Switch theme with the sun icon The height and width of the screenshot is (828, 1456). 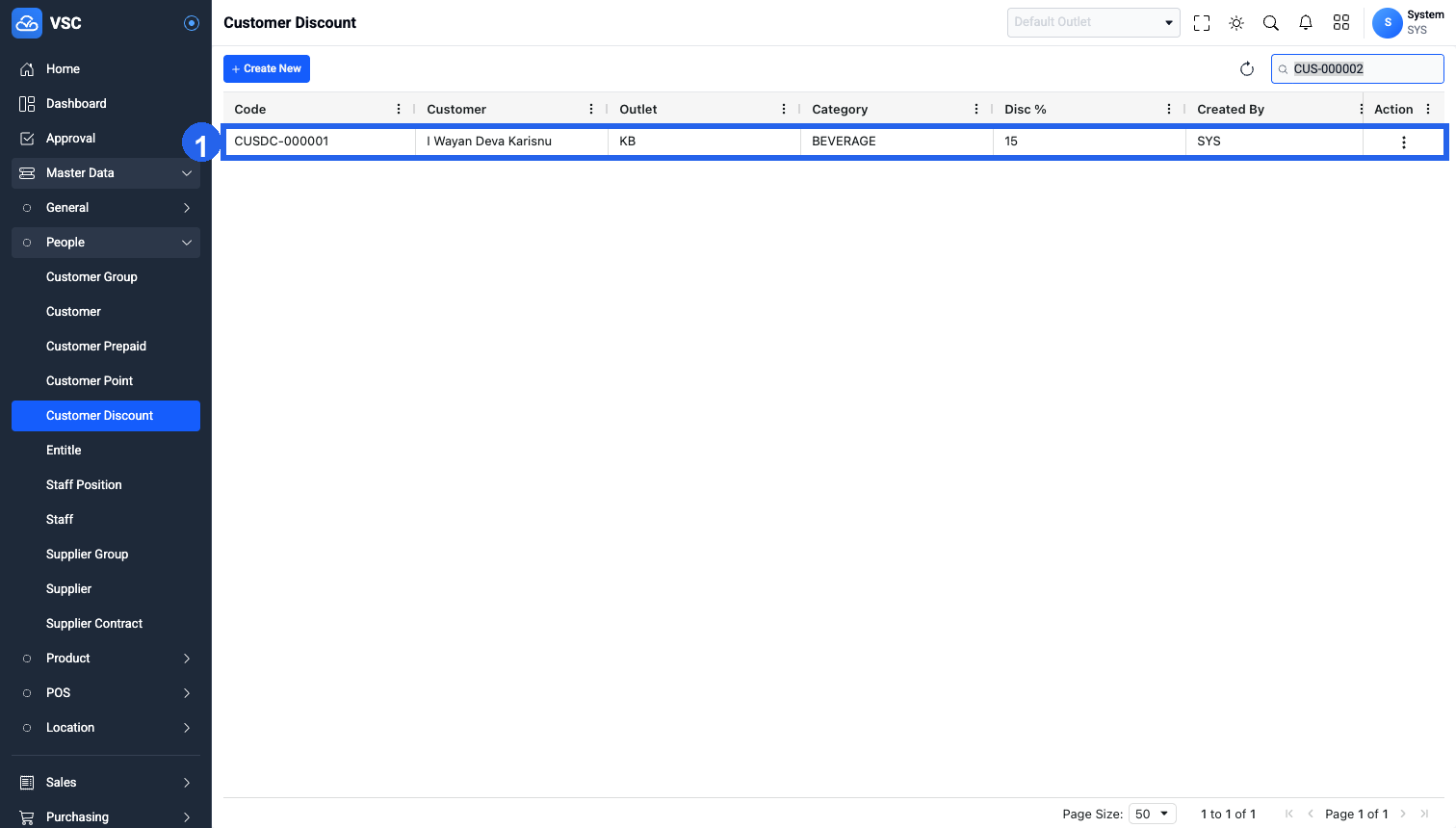coord(1236,23)
